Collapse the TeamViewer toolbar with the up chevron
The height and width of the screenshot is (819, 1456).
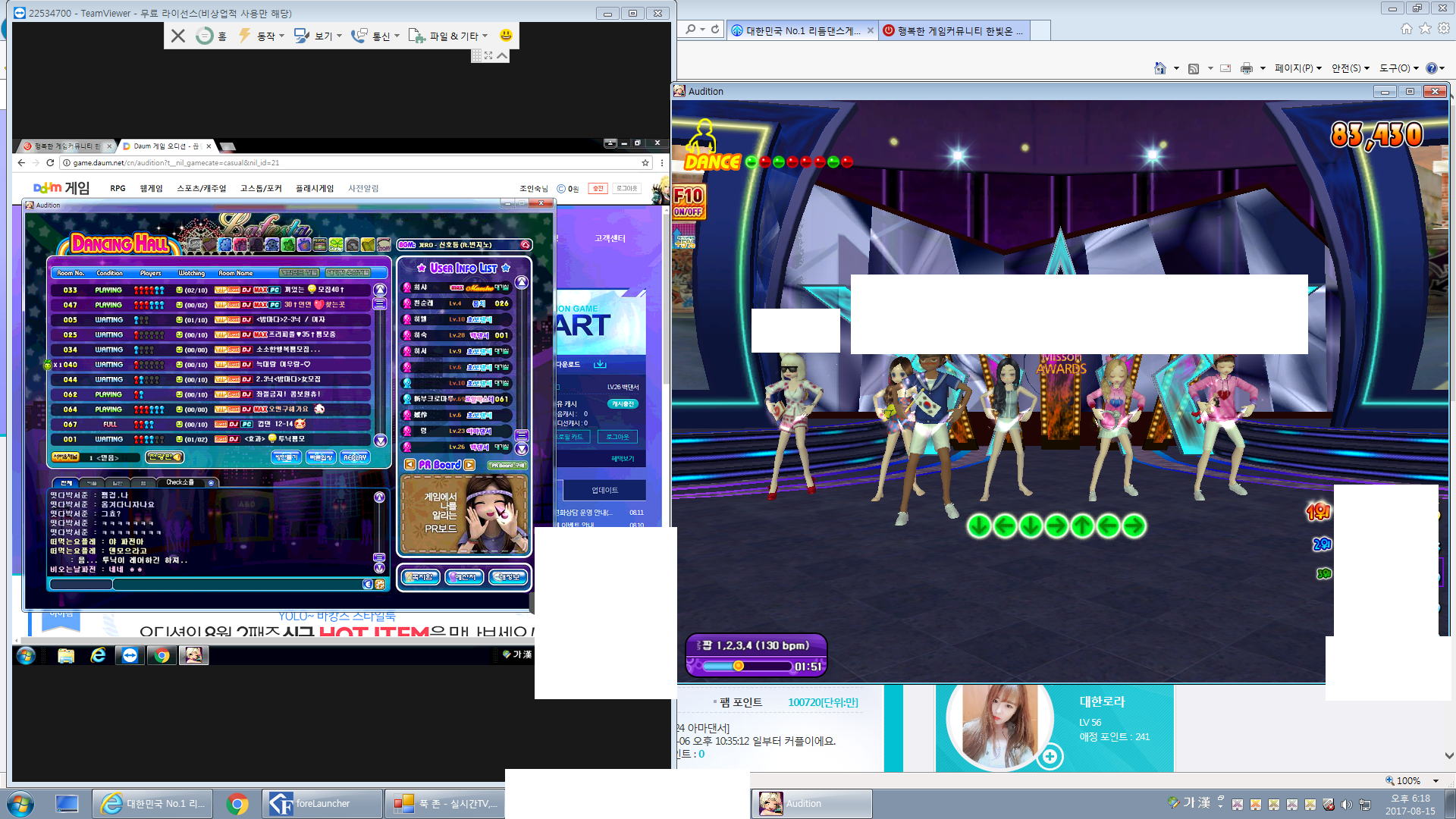pos(502,55)
